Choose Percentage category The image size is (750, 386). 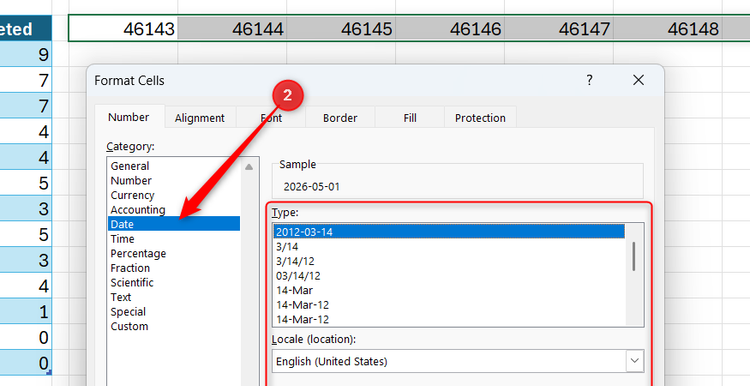point(174,254)
